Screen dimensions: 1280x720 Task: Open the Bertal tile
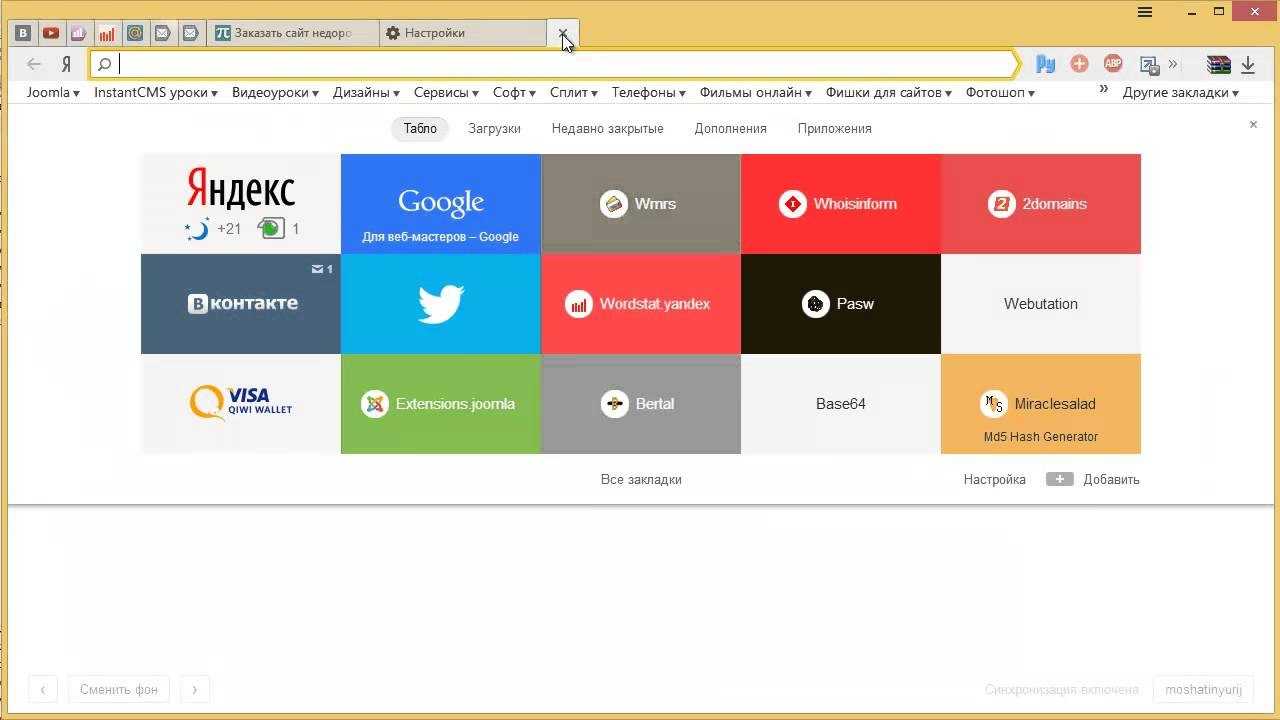tap(641, 404)
